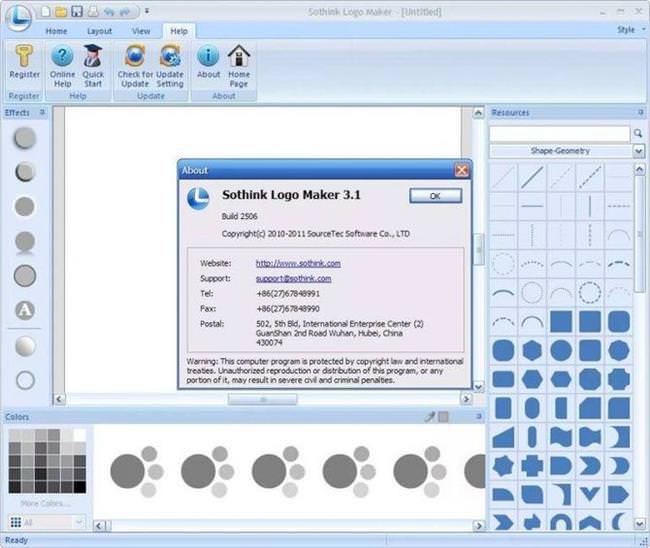Viewport: 650px width, 548px height.
Task: Click the canvas scroll-up arrow
Action: tap(478, 113)
